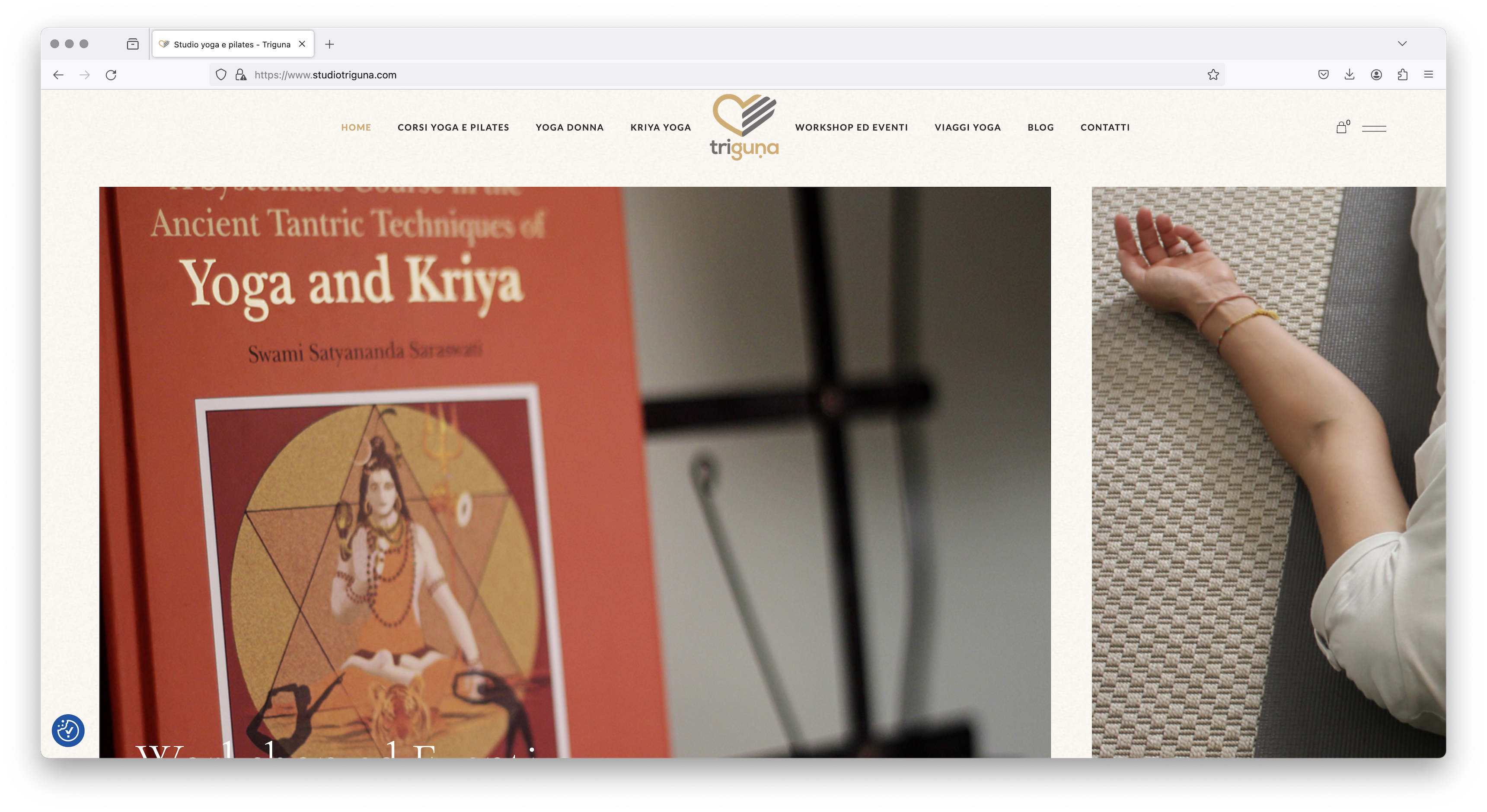This screenshot has width=1487, height=812.
Task: Open the Firefox application menu
Action: pyautogui.click(x=1429, y=74)
